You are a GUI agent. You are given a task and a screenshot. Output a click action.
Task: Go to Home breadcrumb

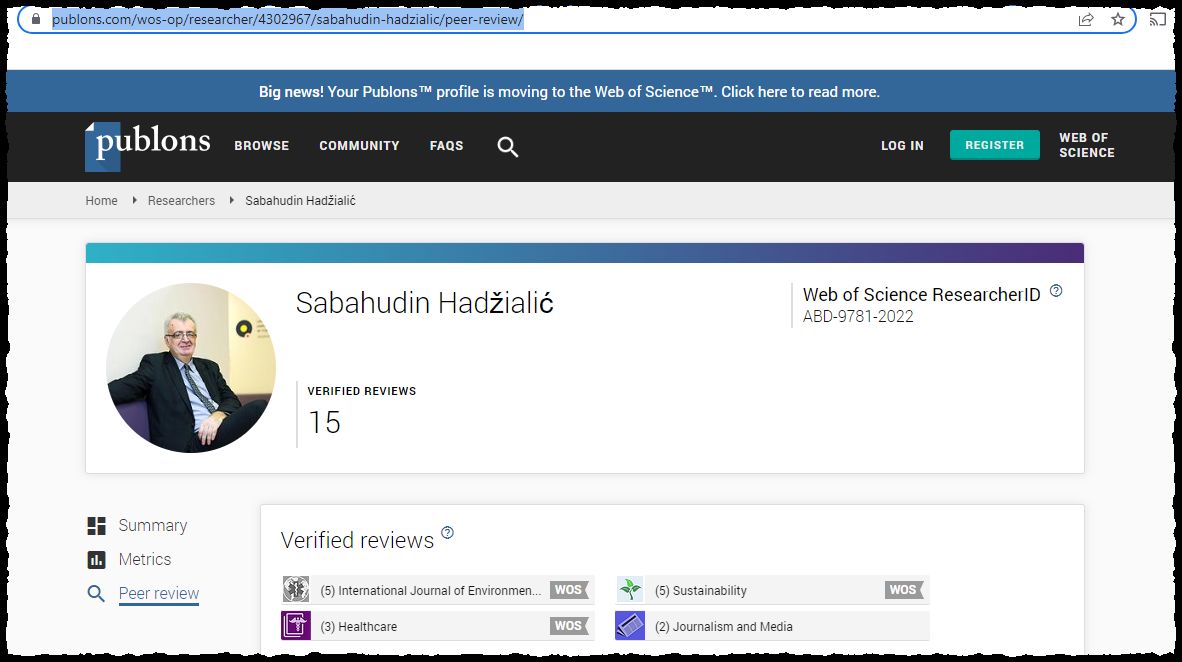[101, 201]
